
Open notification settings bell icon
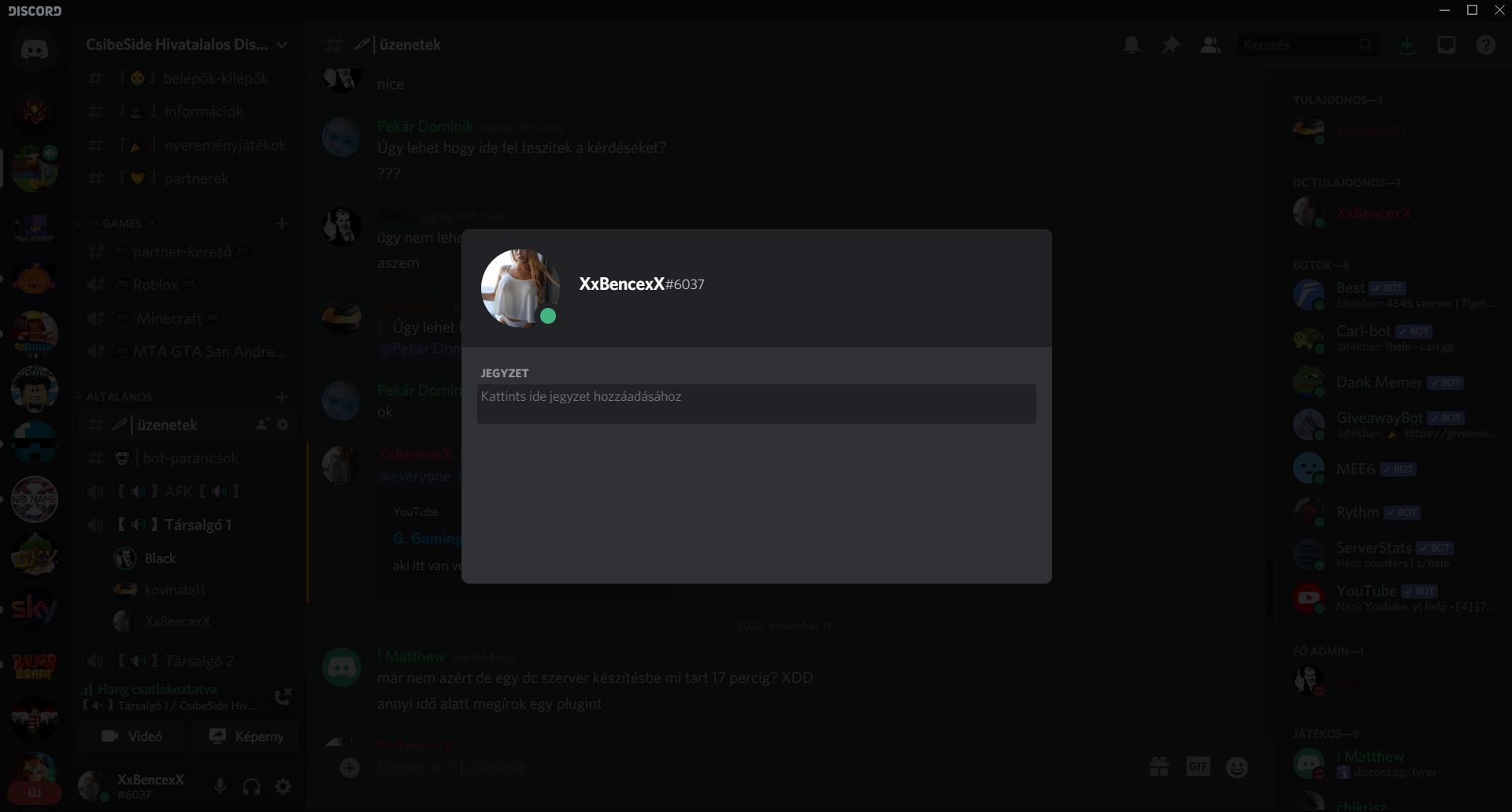coord(1132,45)
